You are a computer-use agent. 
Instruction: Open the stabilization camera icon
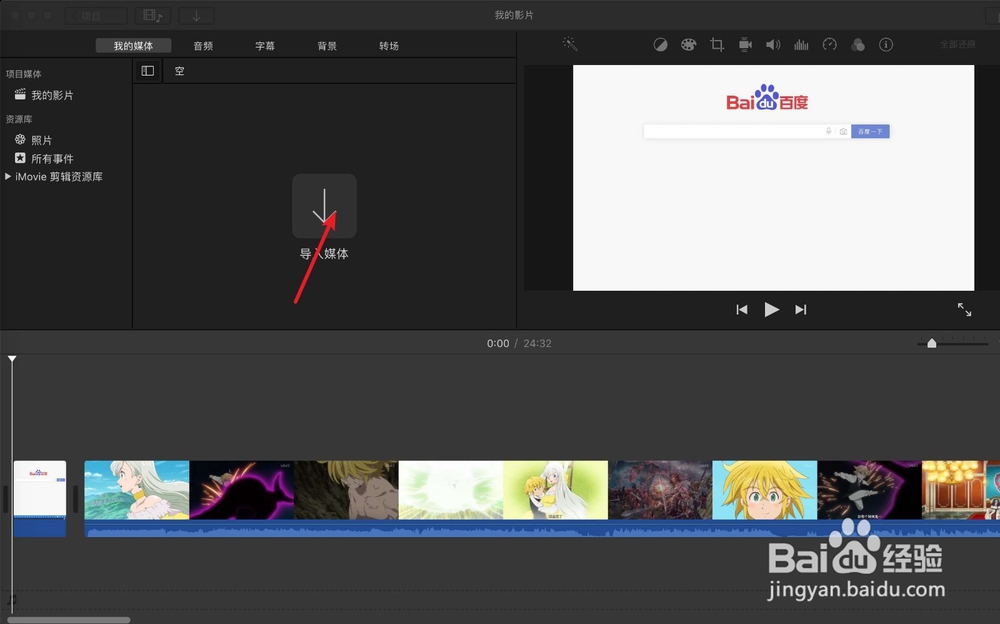click(745, 45)
